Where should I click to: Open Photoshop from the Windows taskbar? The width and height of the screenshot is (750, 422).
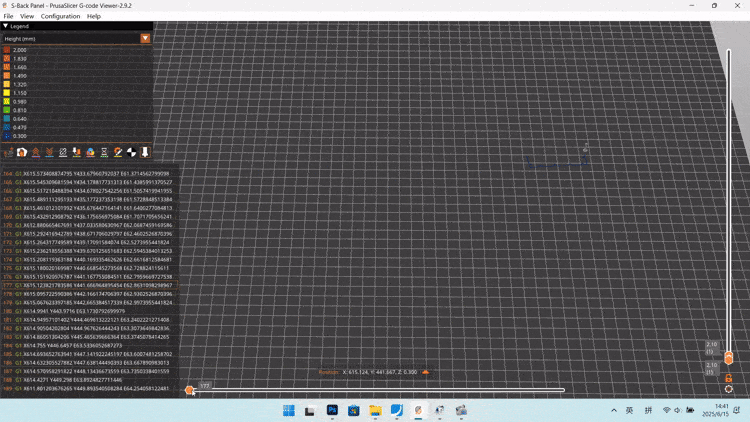click(x=332, y=410)
